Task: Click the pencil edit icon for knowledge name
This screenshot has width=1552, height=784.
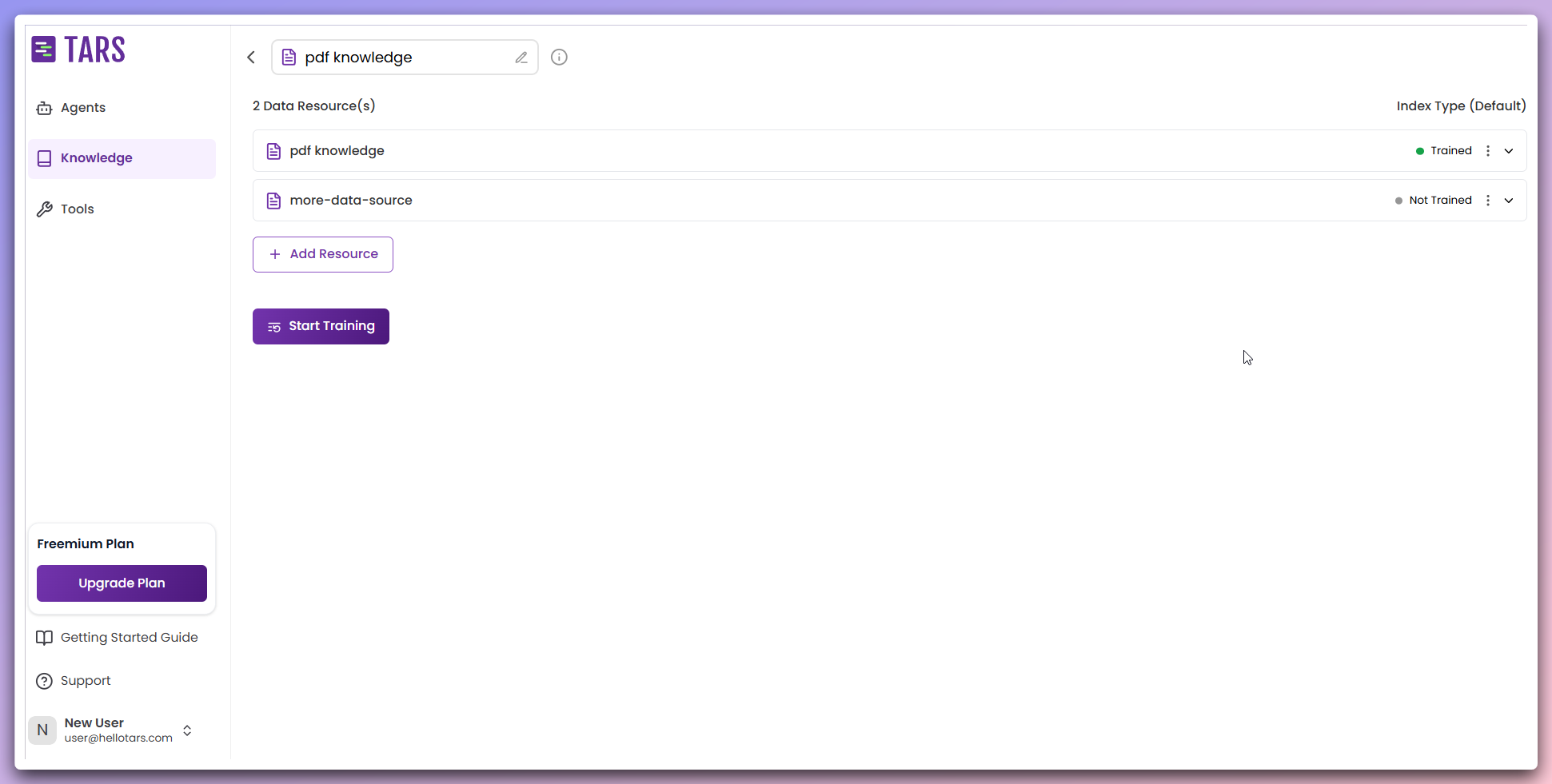Action: coord(521,58)
